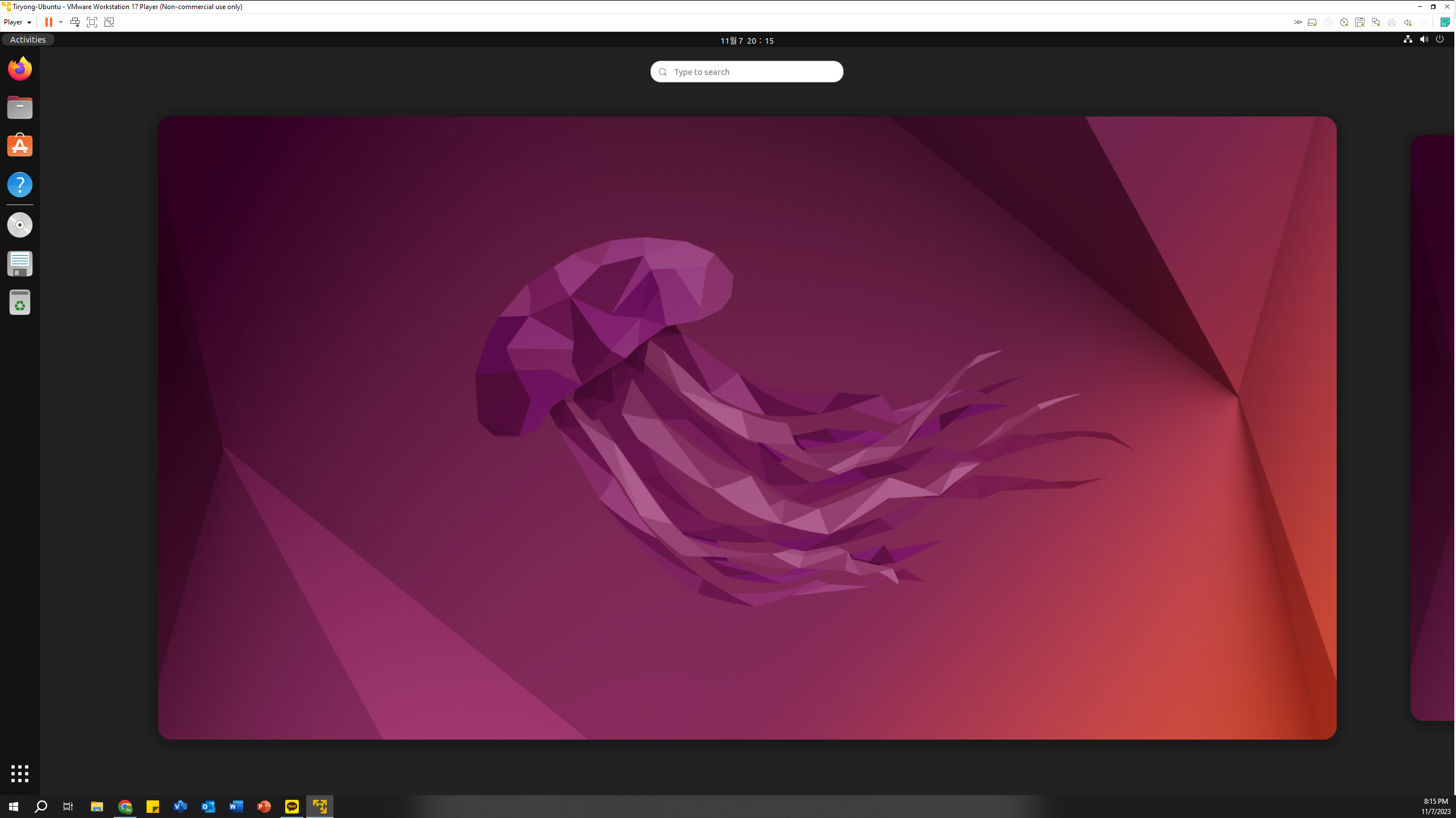
Task: Open Sticky Notes from the taskbar
Action: 153,807
